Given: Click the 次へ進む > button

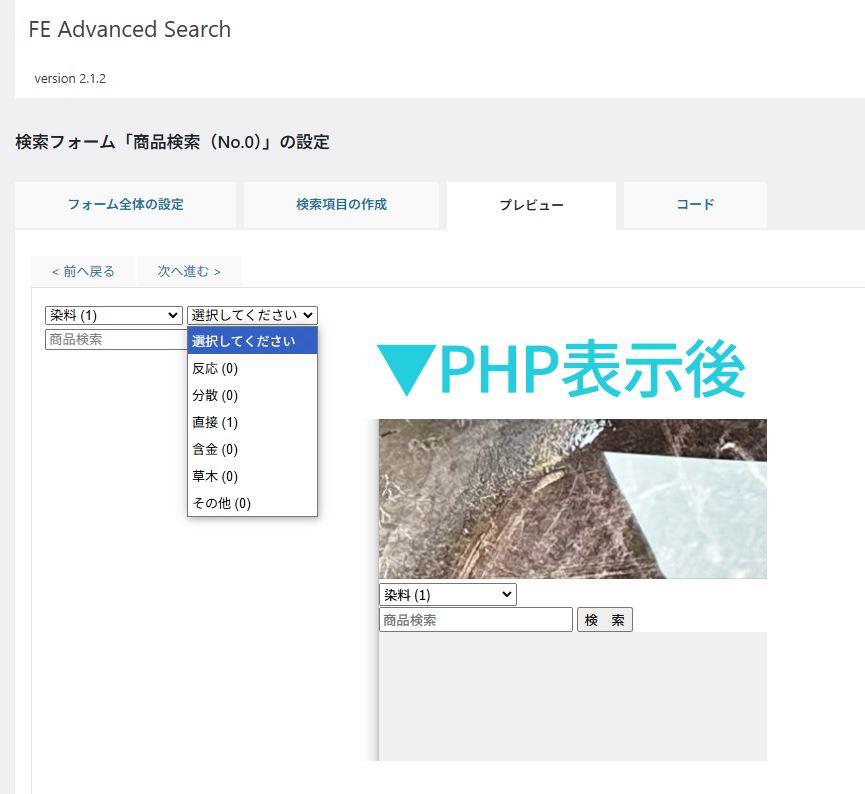Looking at the screenshot, I should [x=189, y=271].
